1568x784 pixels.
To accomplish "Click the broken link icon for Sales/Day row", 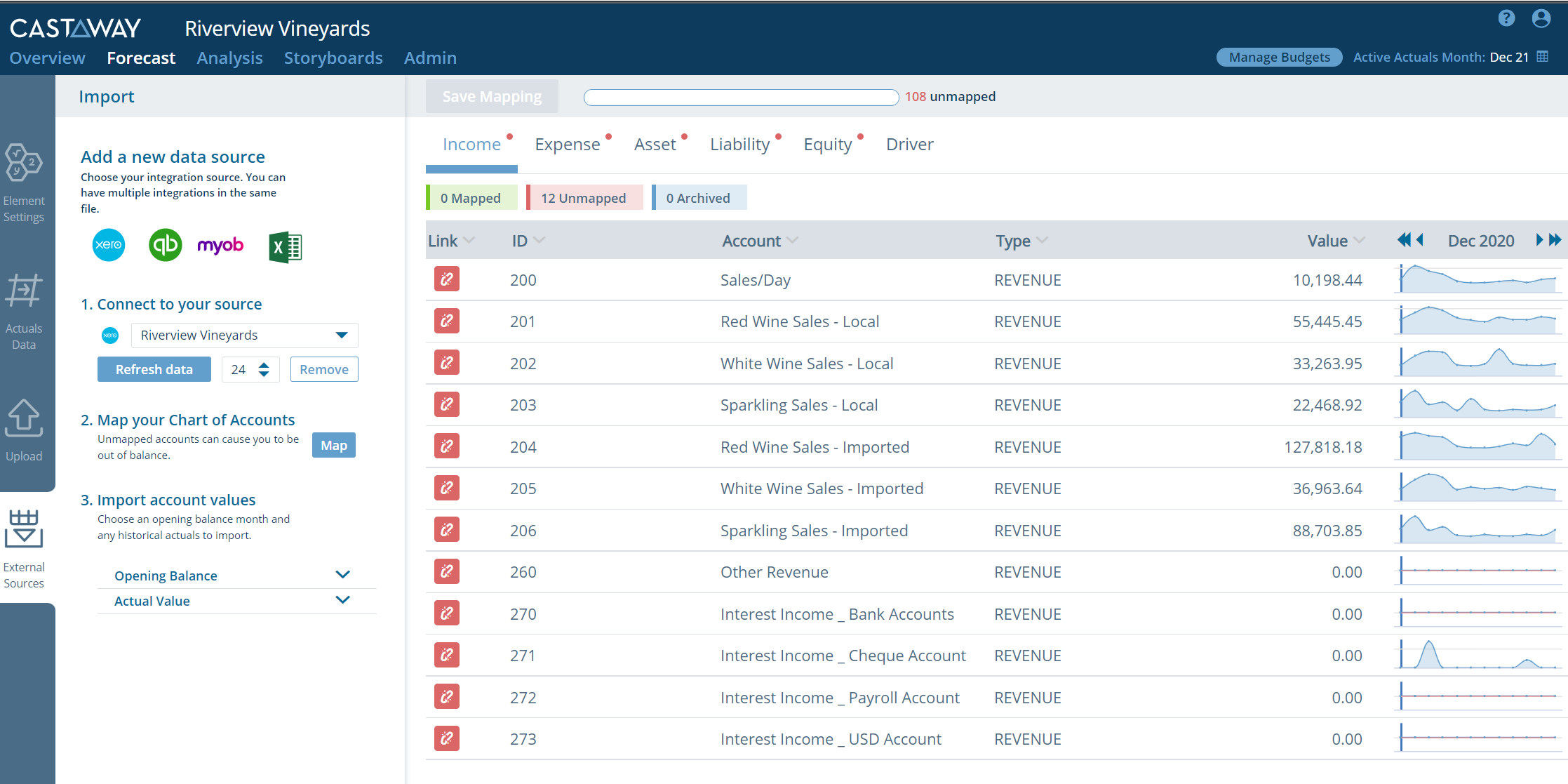I will point(446,279).
